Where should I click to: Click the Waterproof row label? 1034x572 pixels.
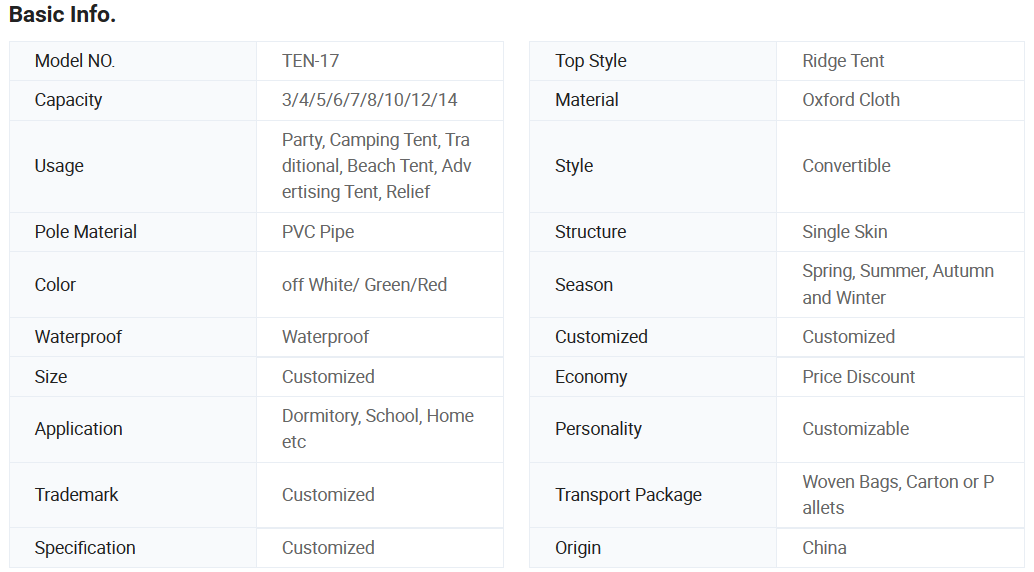(78, 337)
